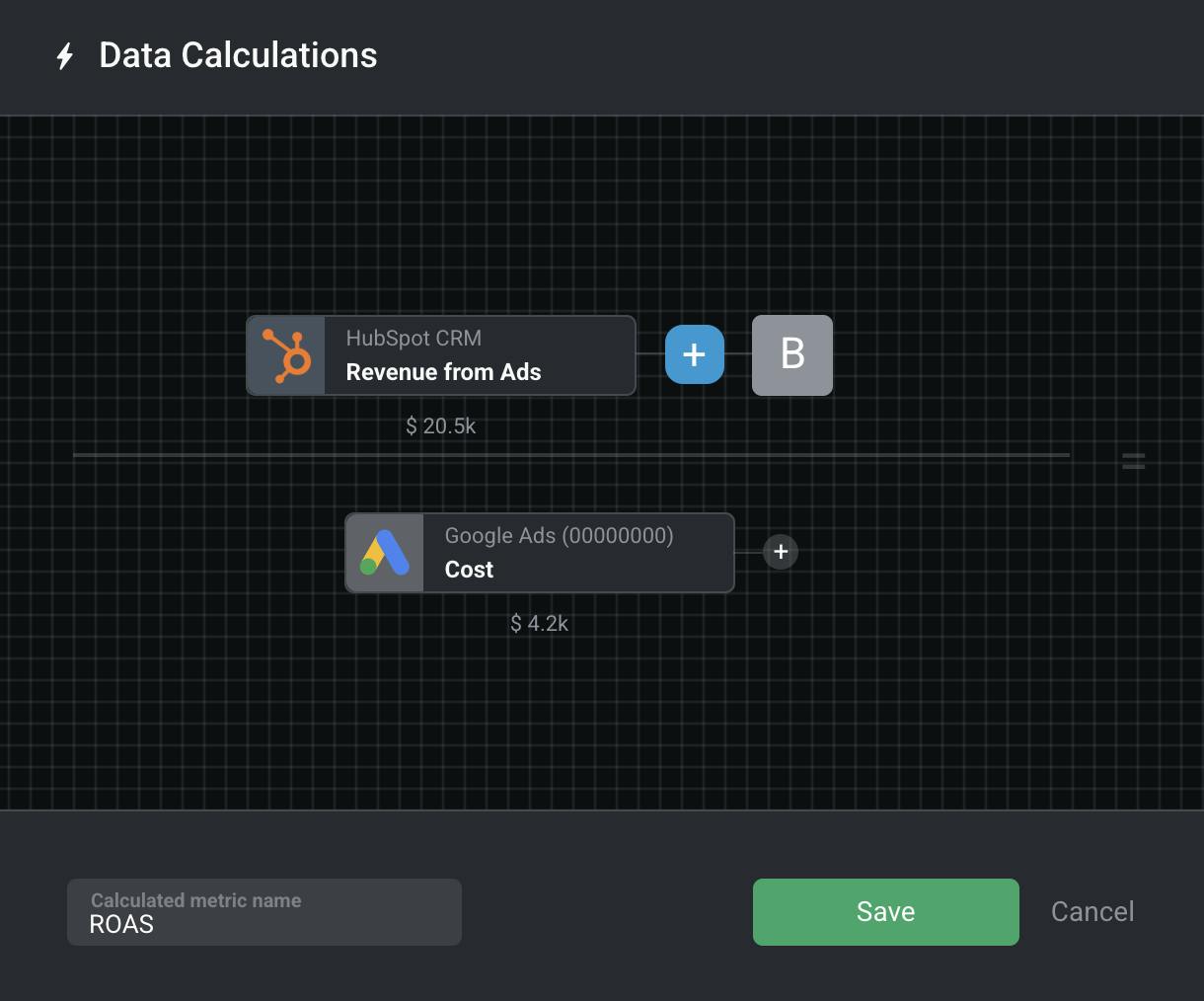Cancel the data calculation
The width and height of the screenshot is (1204, 1001).
[x=1092, y=912]
